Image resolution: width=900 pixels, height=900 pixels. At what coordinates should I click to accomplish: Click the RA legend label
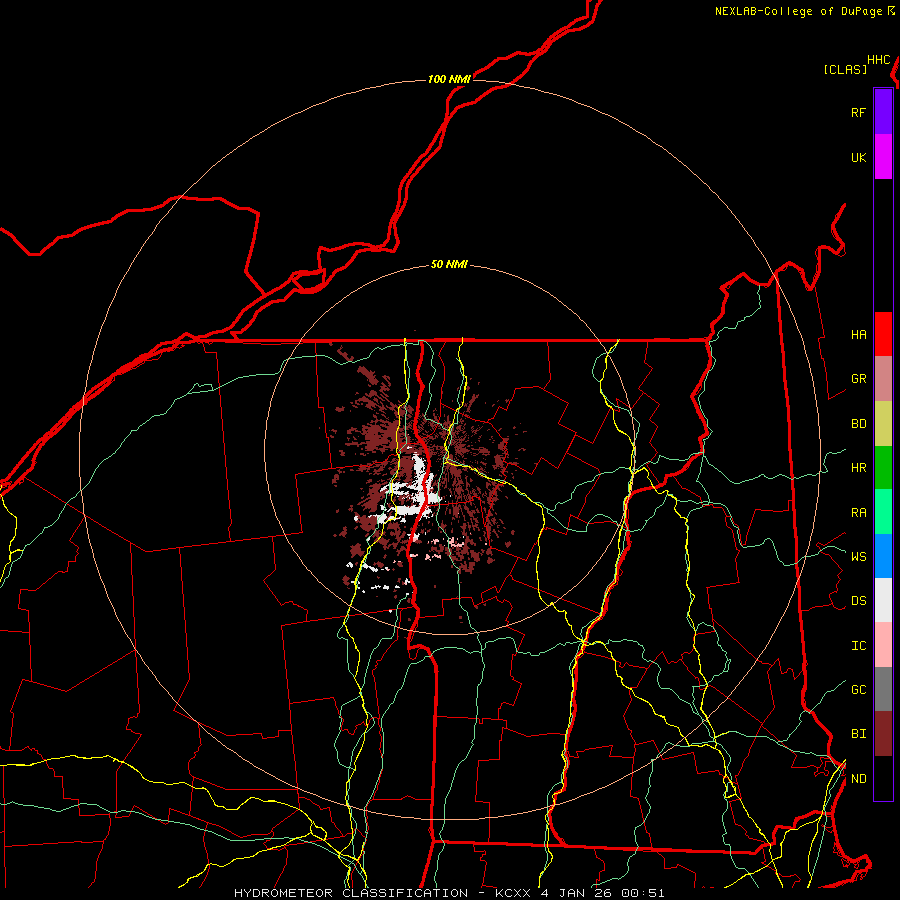coord(858,513)
